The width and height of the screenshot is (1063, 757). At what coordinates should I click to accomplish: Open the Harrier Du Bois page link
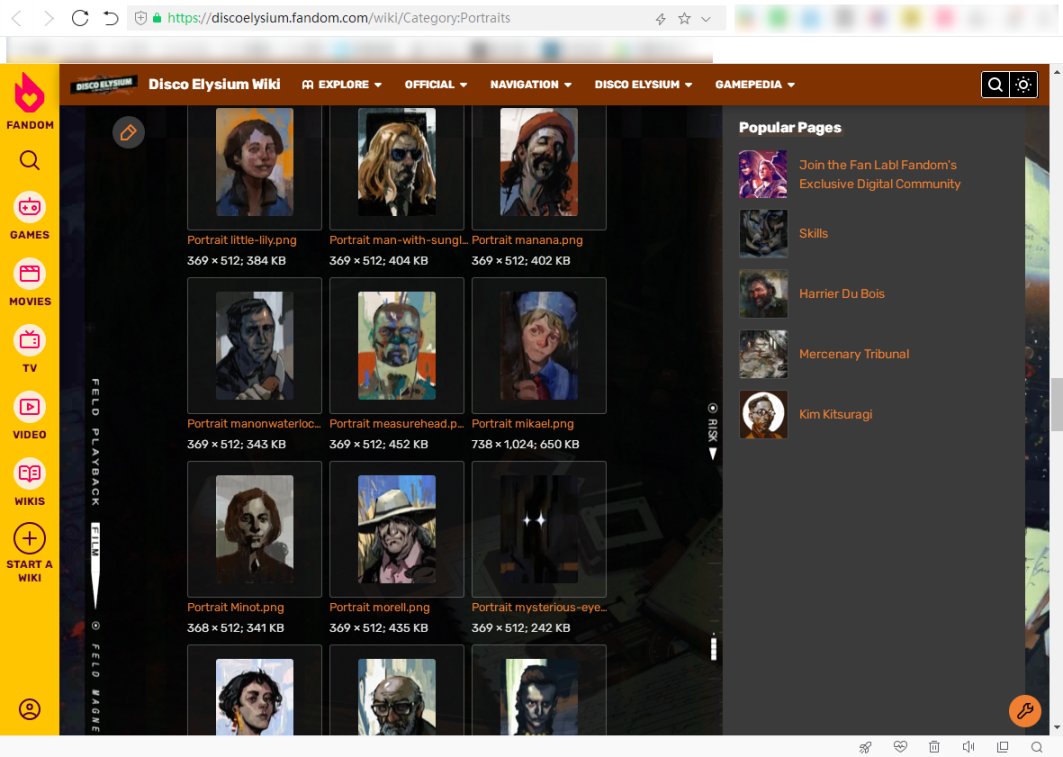(842, 293)
